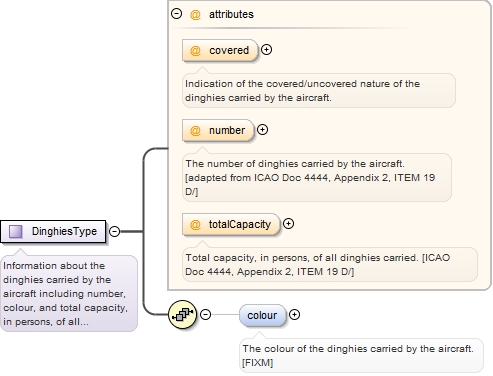The width and height of the screenshot is (493, 376).
Task: Click the @ icon on covered
Action: [x=195, y=50]
